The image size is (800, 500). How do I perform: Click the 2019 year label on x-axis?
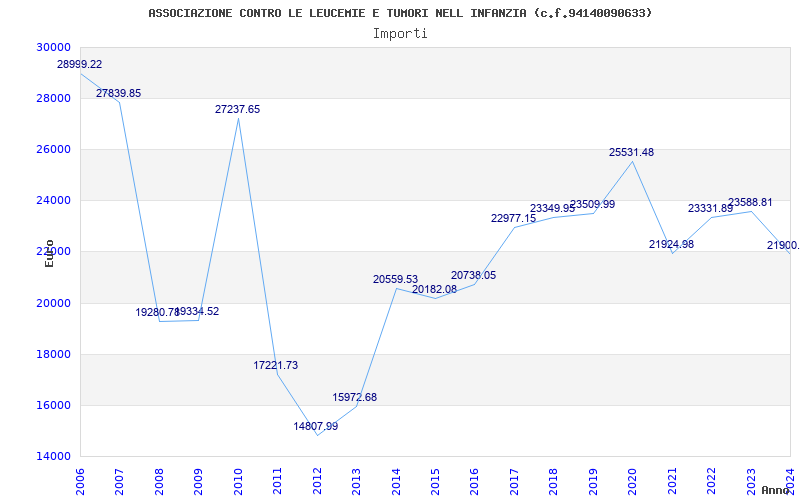pyautogui.click(x=593, y=482)
